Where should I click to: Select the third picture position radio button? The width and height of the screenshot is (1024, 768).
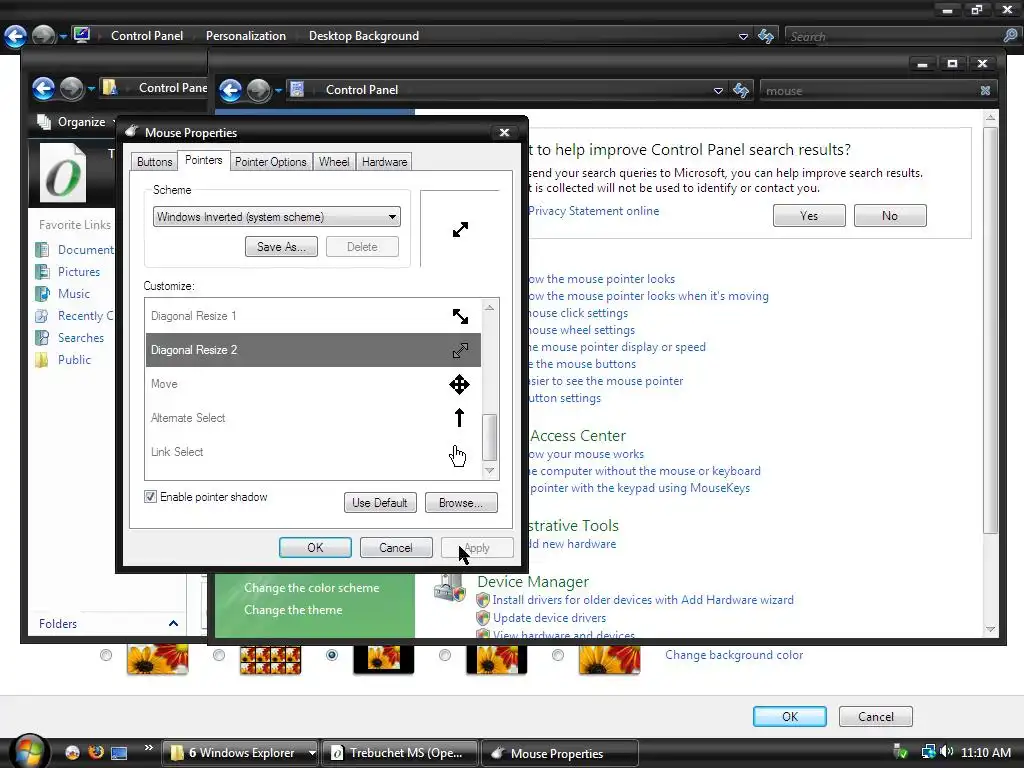point(332,655)
